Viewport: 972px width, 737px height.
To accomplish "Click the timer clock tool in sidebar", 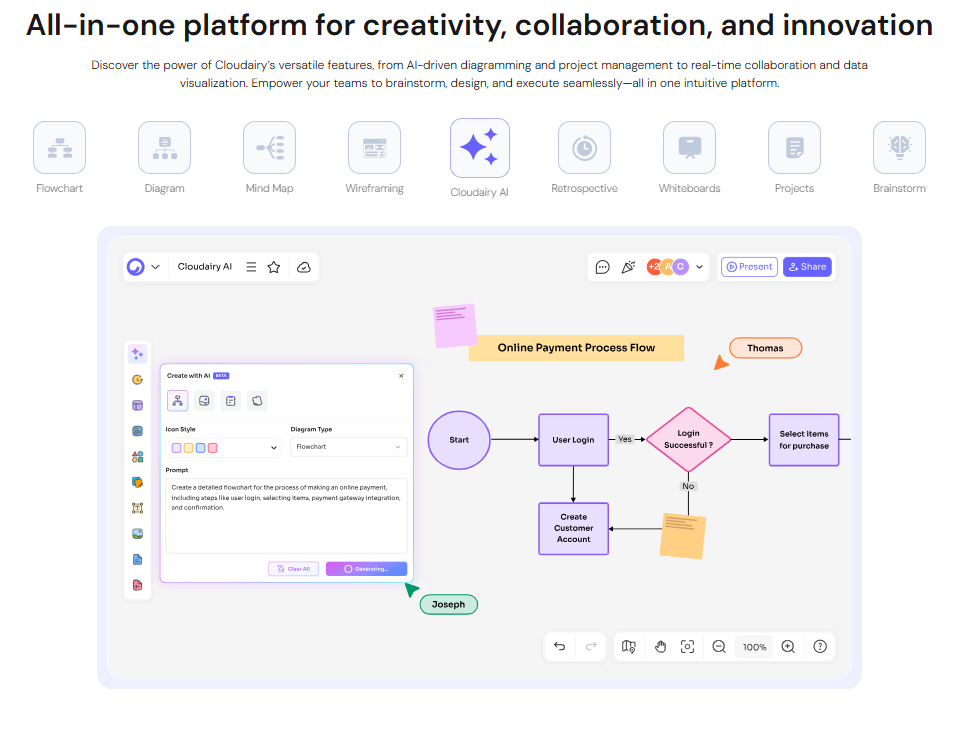I will 138,379.
